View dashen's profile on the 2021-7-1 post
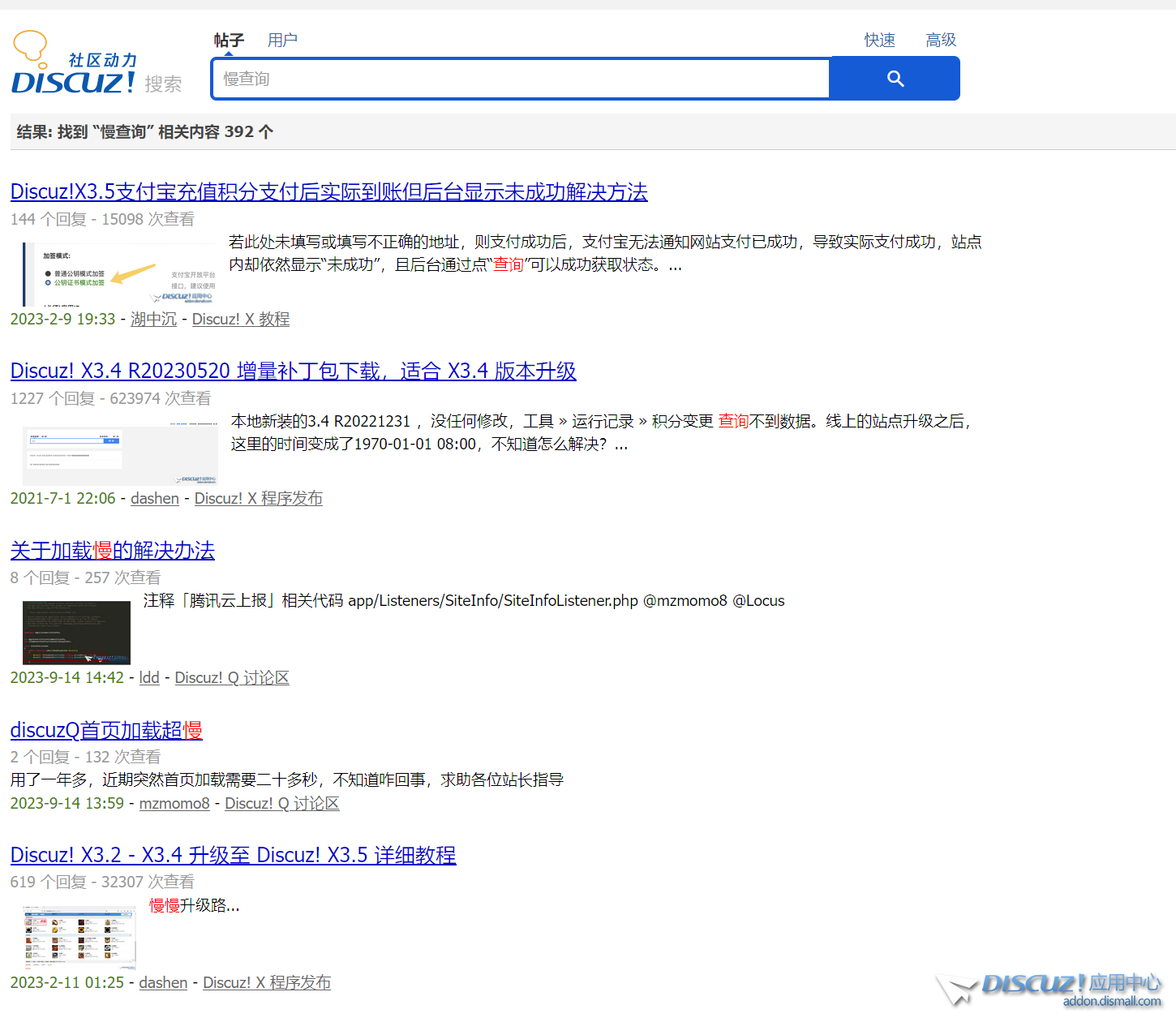This screenshot has height=1022, width=1176. [155, 498]
